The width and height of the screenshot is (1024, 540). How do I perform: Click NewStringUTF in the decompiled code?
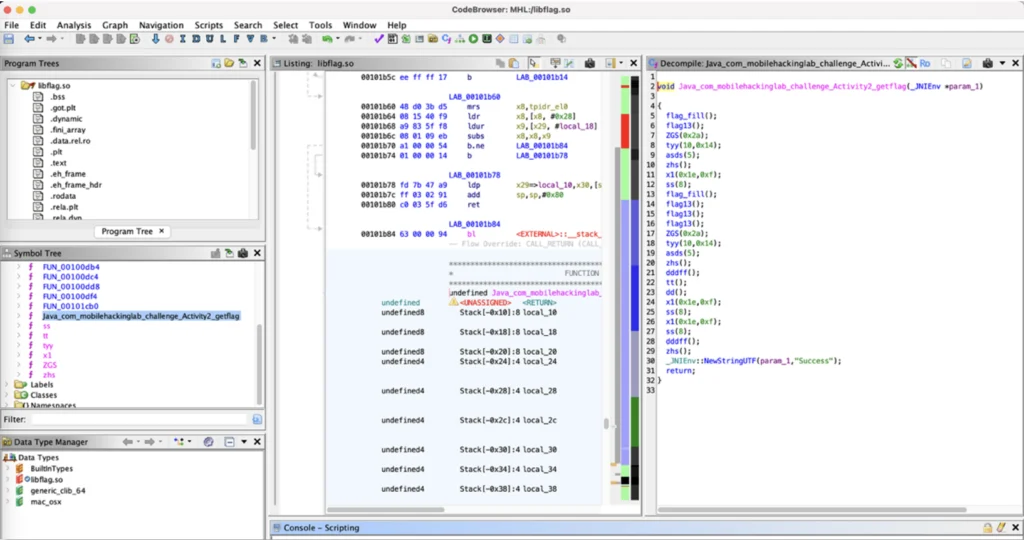pyautogui.click(x=729, y=360)
